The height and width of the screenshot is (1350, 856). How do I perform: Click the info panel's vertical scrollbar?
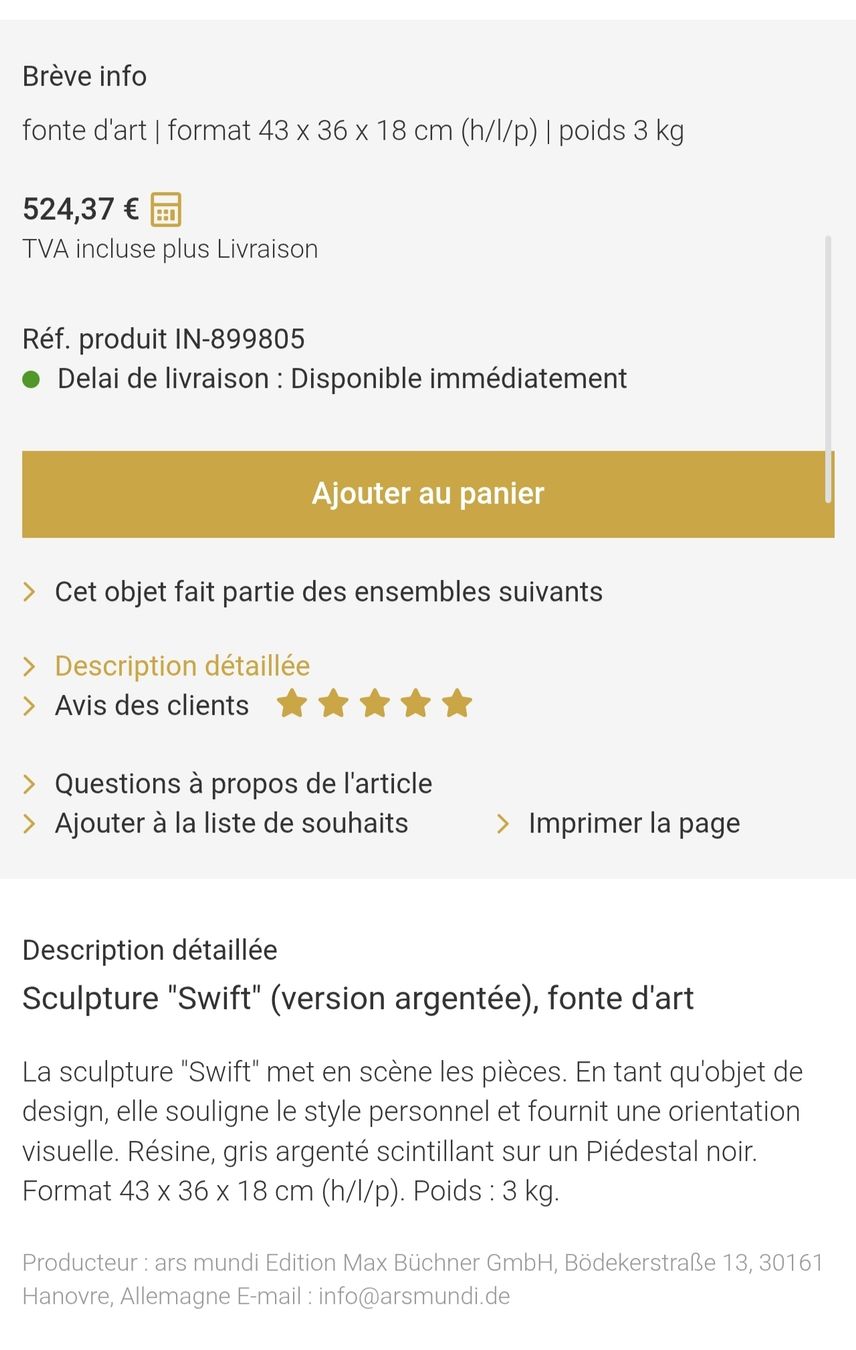click(829, 368)
